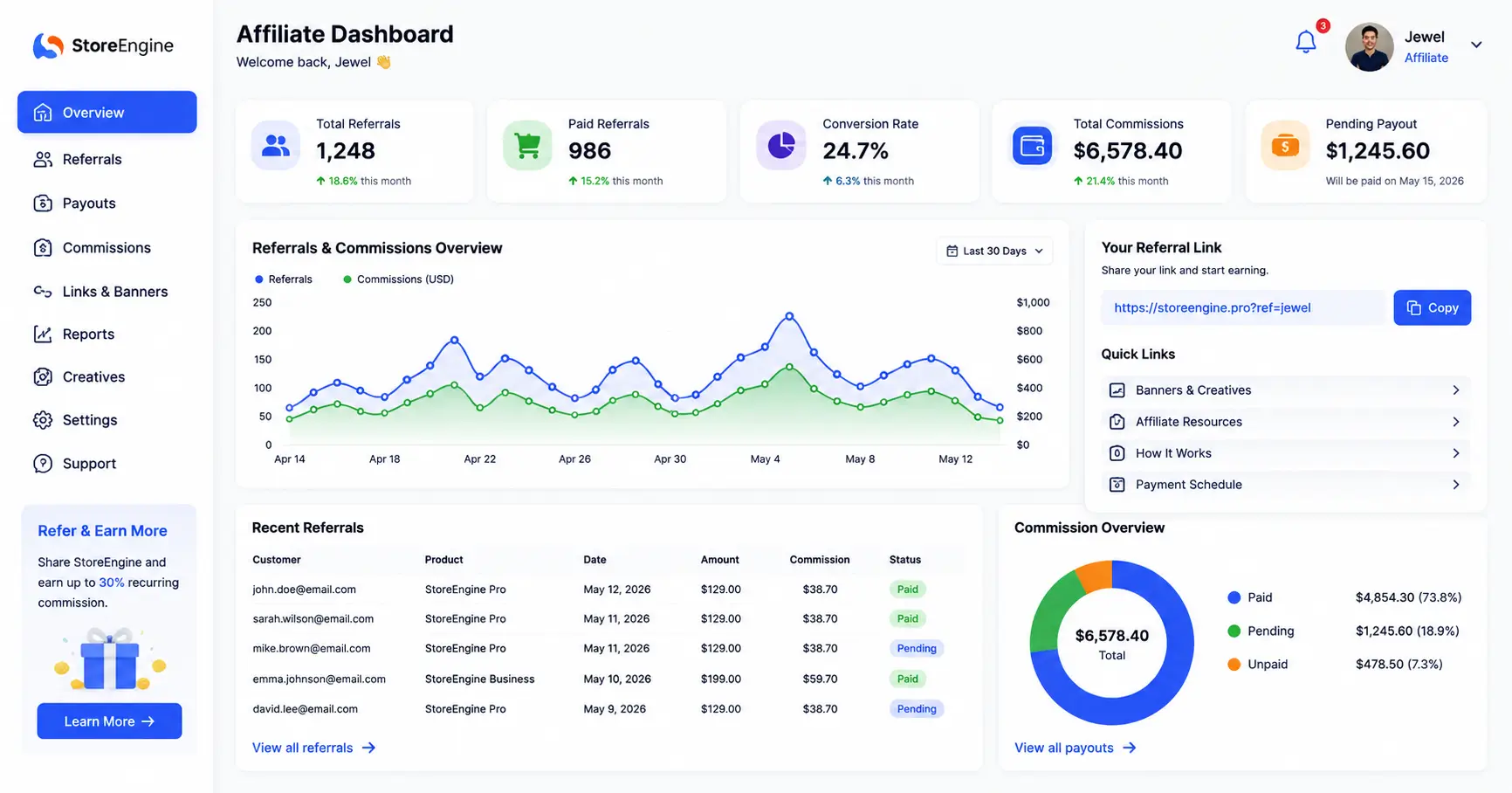Click the Date column header
The image size is (1512, 793).
[x=594, y=560]
